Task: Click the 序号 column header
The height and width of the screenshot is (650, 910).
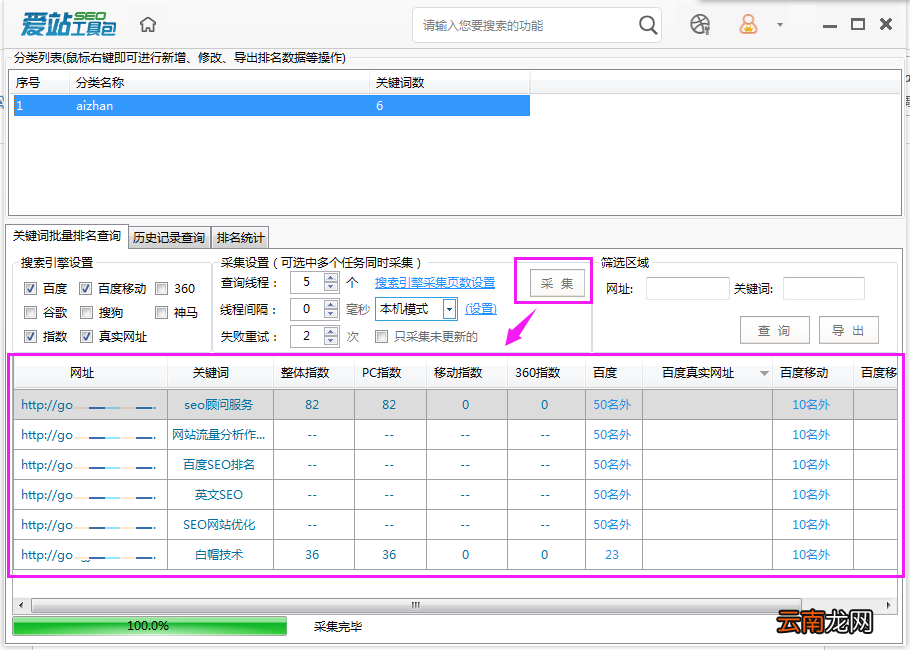Action: [x=41, y=83]
